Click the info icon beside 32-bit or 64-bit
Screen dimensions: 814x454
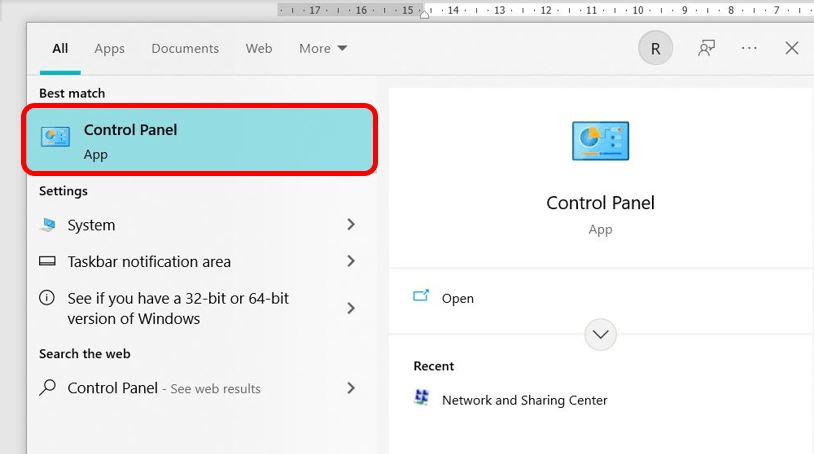47,298
